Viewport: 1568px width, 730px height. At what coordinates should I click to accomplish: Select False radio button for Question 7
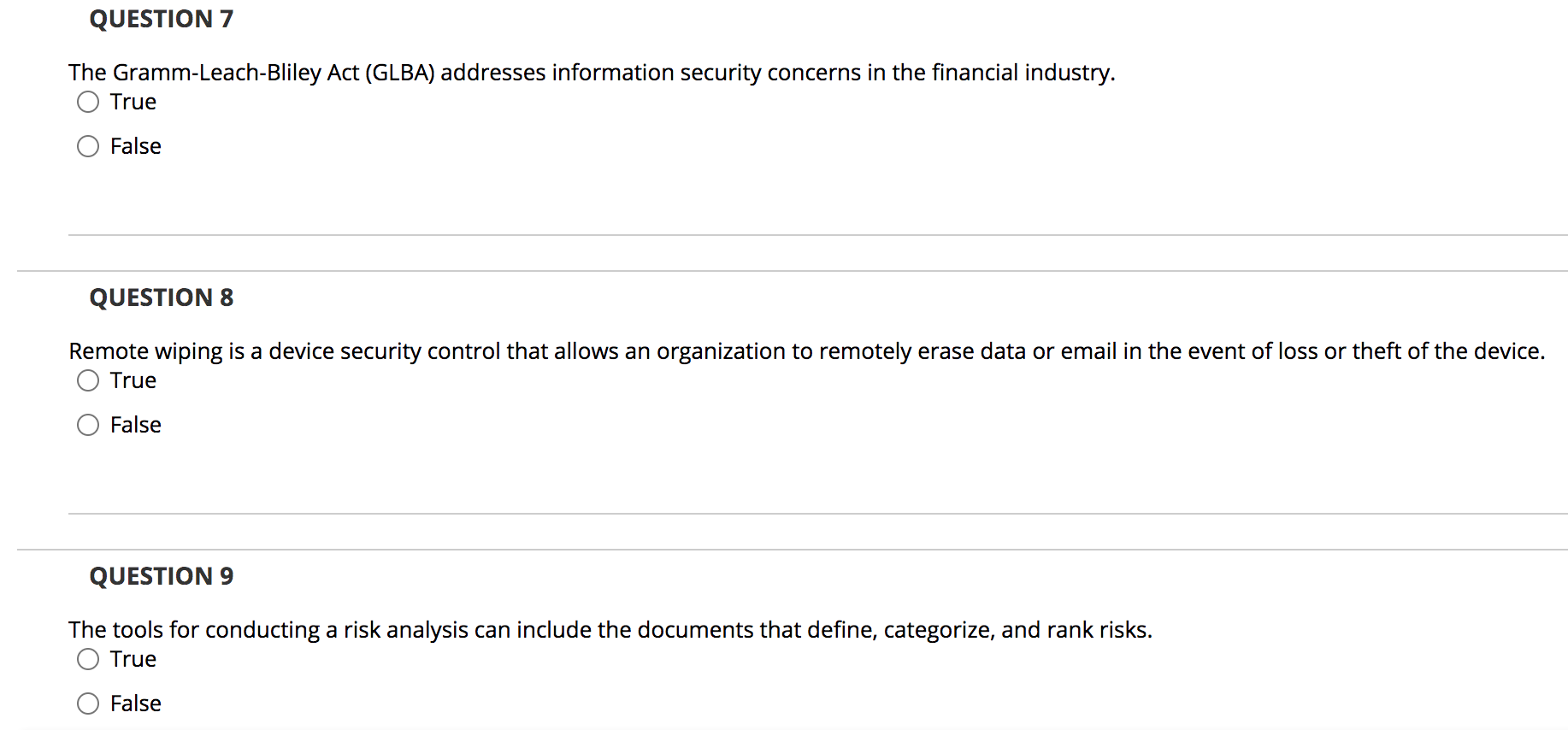[88, 147]
